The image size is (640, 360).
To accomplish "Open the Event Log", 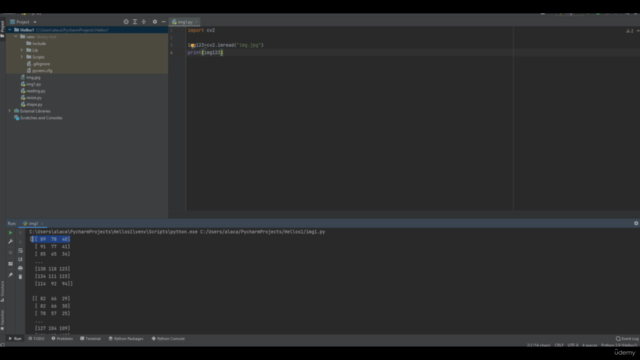I will tap(627, 338).
